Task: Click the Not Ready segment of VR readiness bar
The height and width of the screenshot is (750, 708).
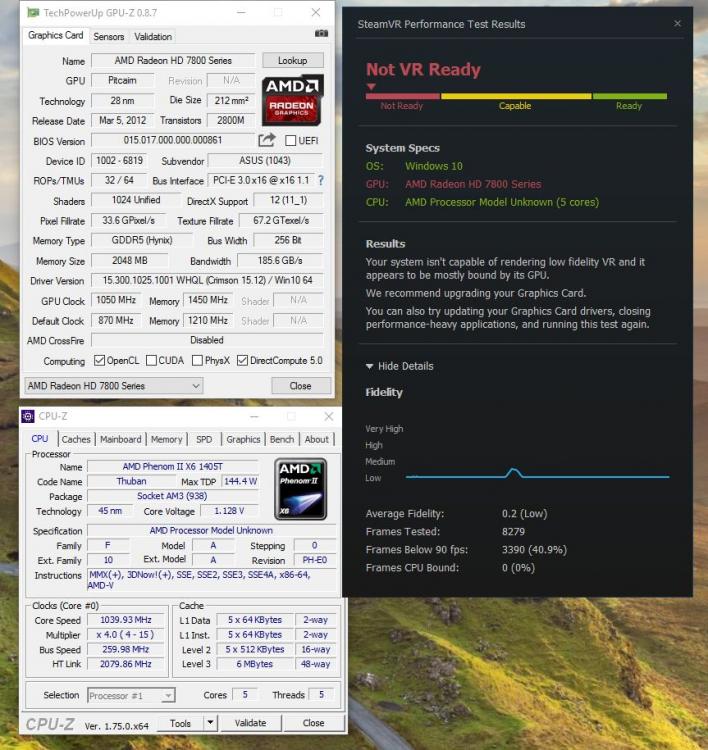Action: pyautogui.click(x=402, y=96)
